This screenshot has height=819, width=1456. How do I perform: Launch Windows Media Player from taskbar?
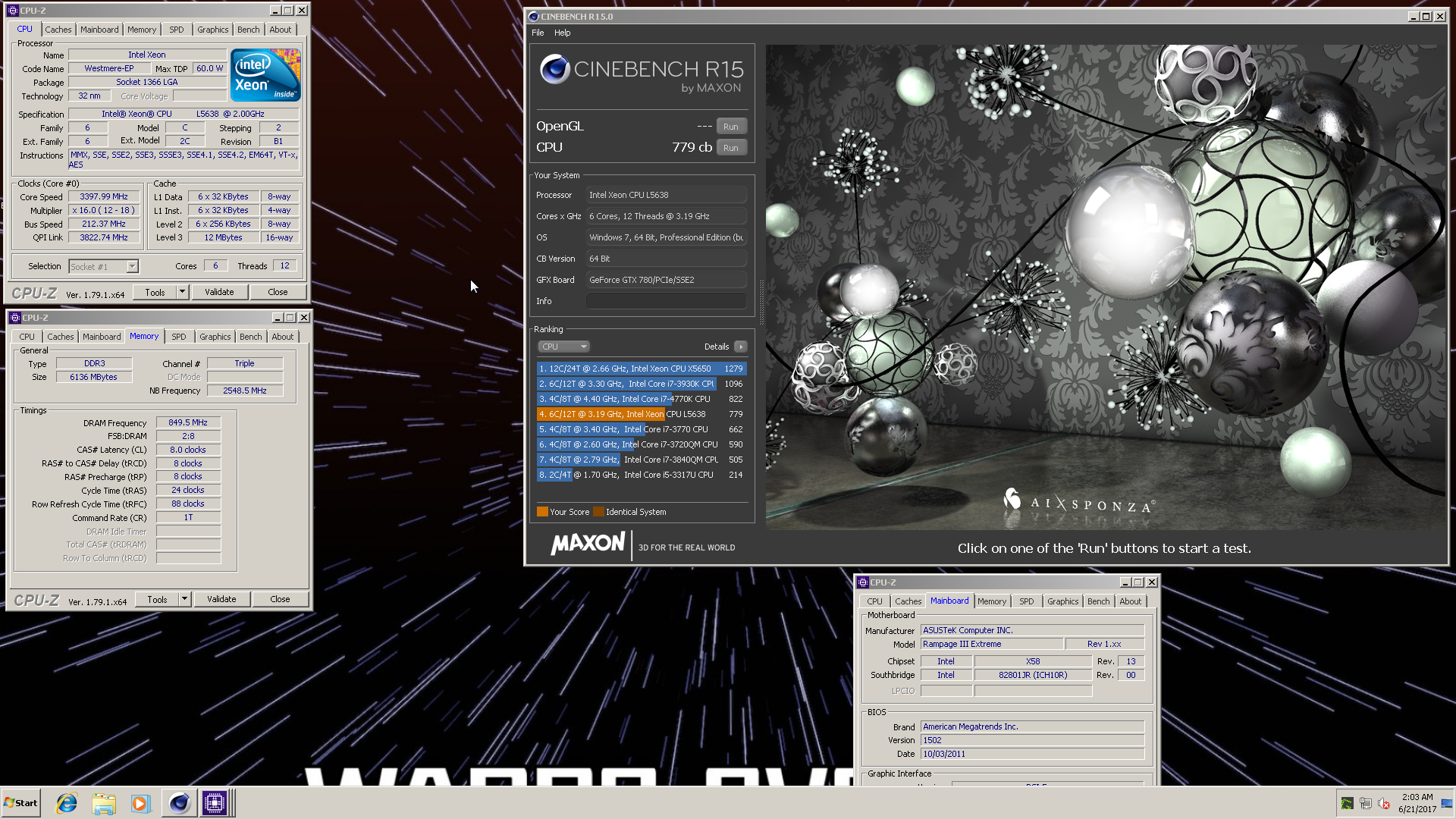(141, 803)
